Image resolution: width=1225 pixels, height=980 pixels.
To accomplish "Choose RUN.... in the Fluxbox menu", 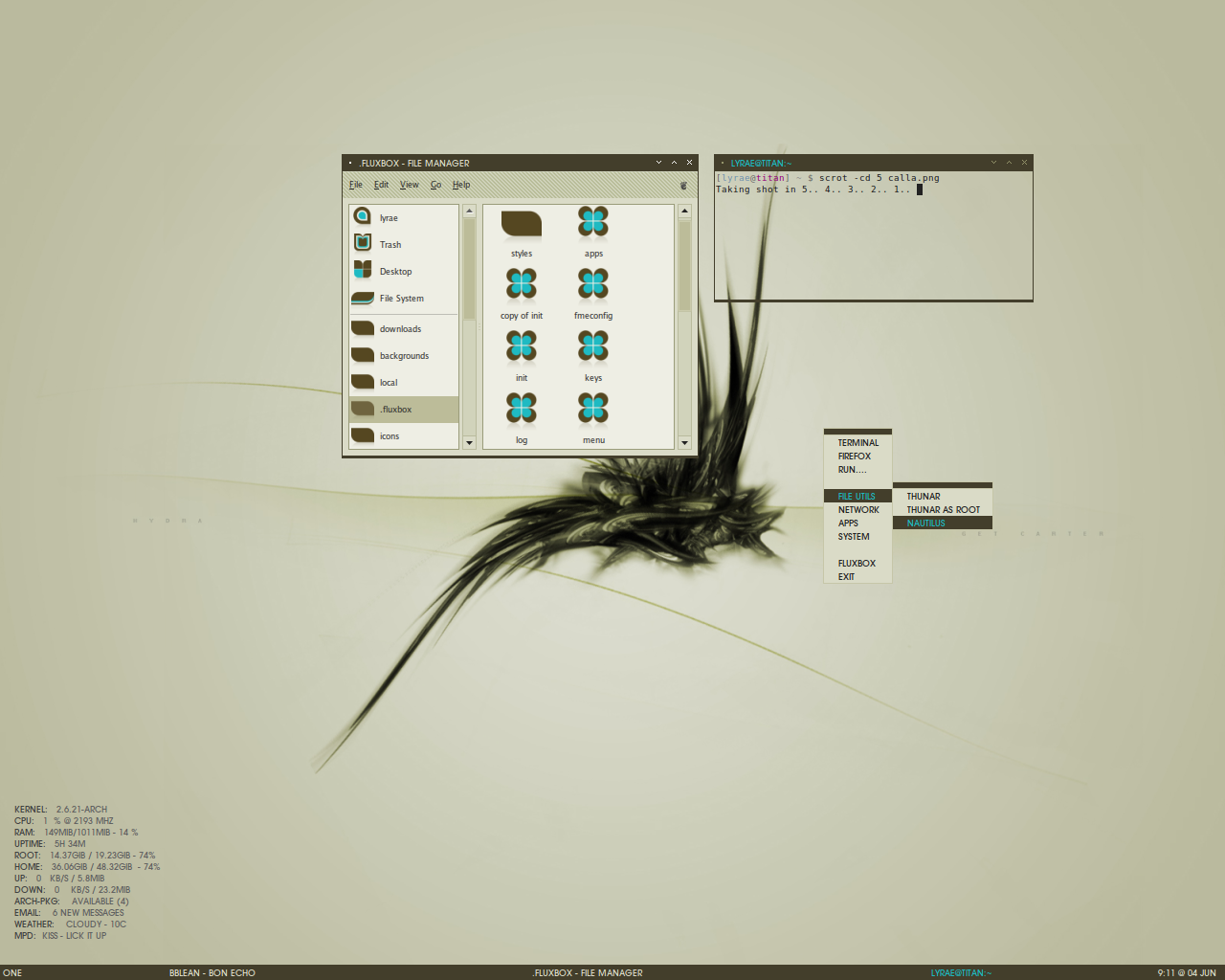I will (858, 470).
